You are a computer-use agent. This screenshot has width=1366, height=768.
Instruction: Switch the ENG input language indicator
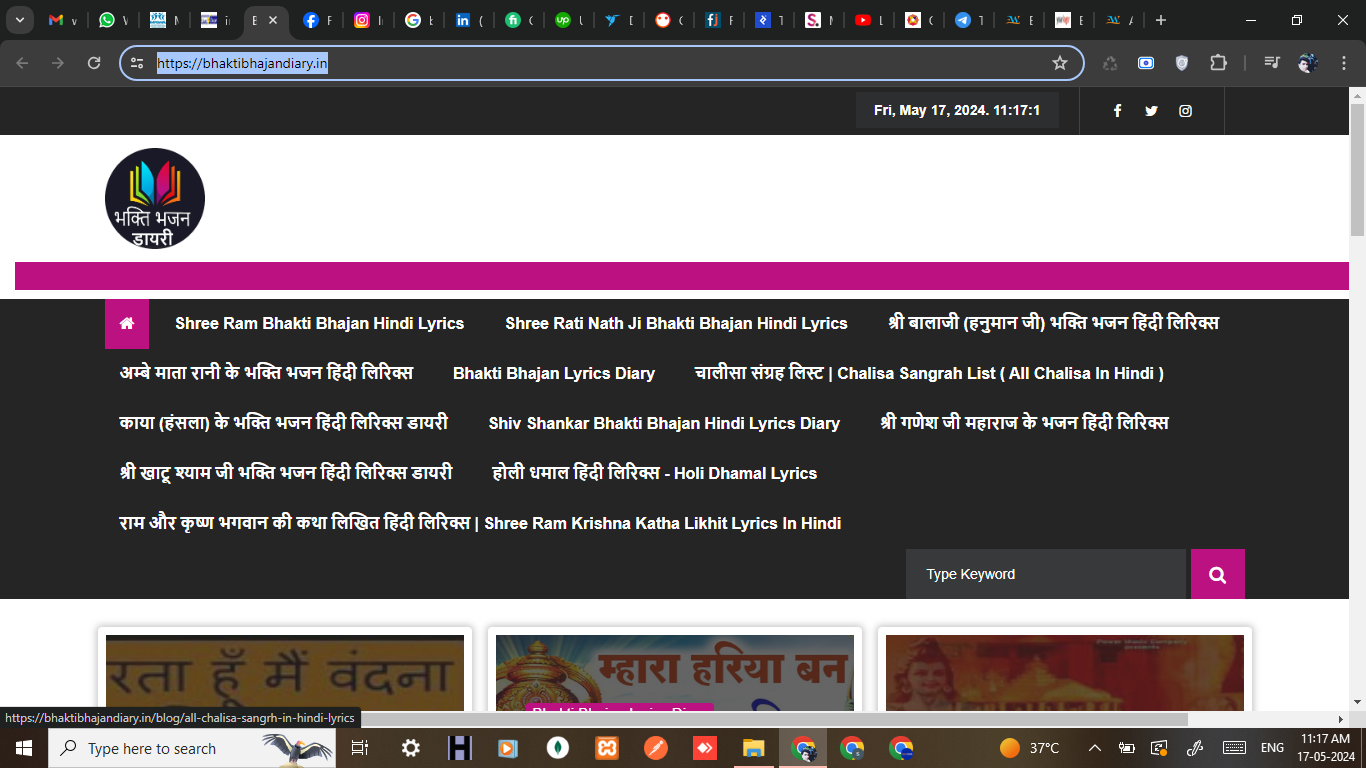[x=1272, y=748]
